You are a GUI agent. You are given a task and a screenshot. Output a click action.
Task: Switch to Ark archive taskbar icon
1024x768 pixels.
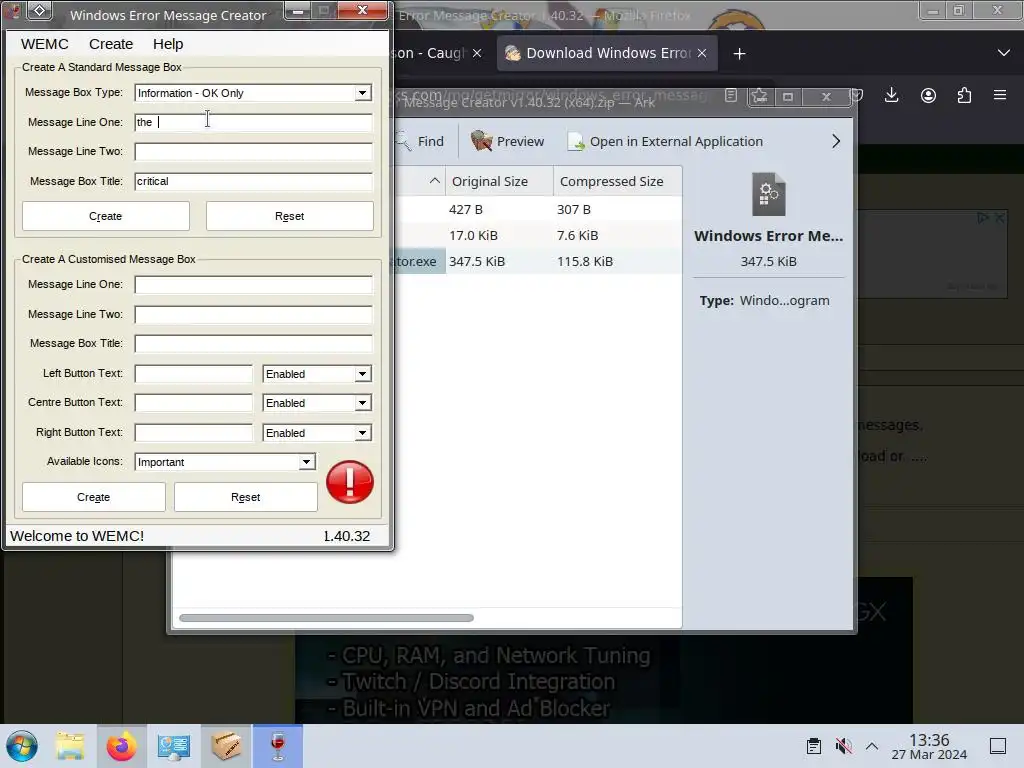pos(226,746)
